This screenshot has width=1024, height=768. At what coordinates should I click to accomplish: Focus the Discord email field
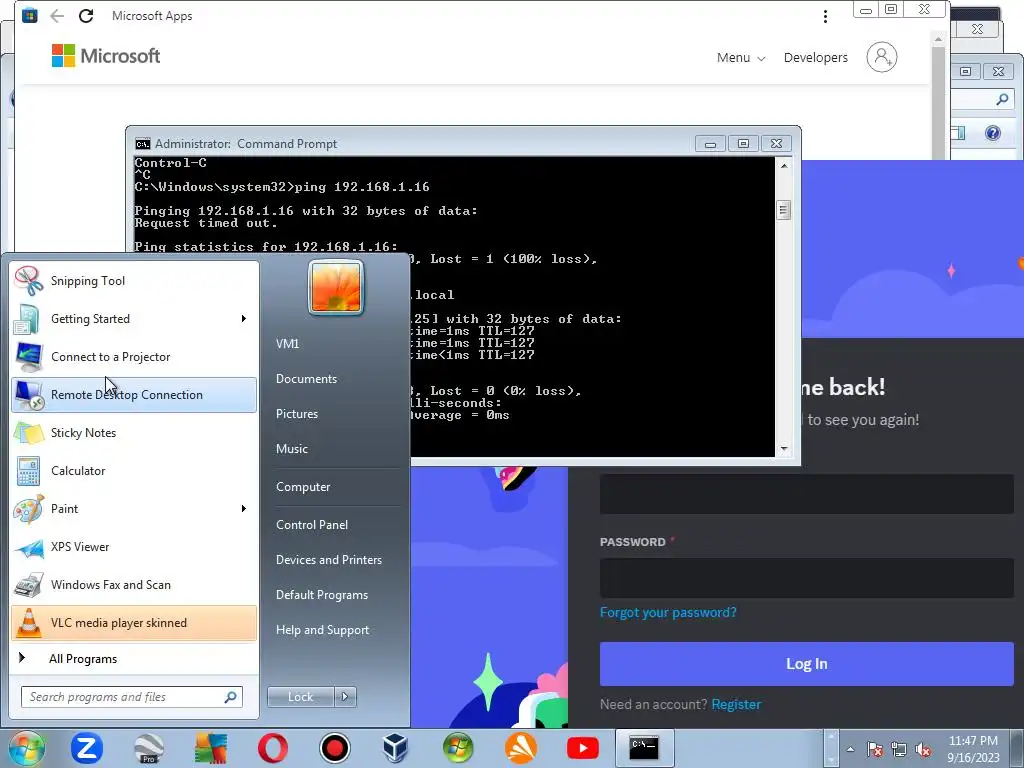(x=807, y=494)
